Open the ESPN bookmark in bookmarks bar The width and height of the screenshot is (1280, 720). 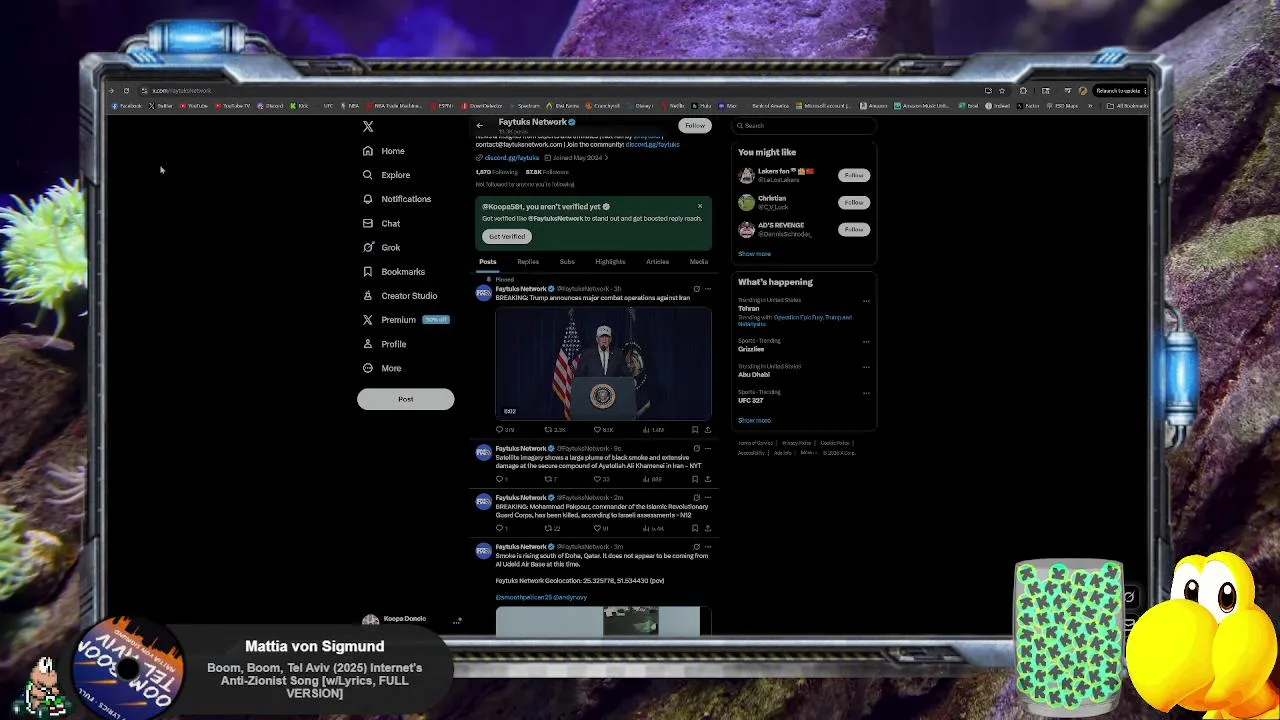[444, 106]
